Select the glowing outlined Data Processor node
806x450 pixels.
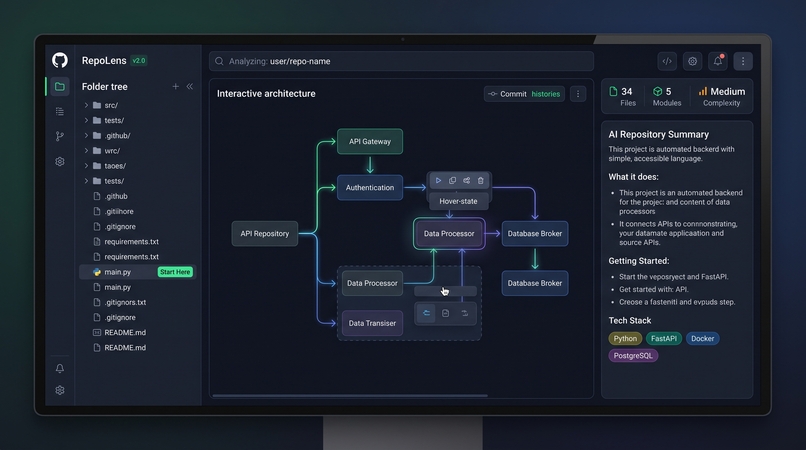point(449,233)
